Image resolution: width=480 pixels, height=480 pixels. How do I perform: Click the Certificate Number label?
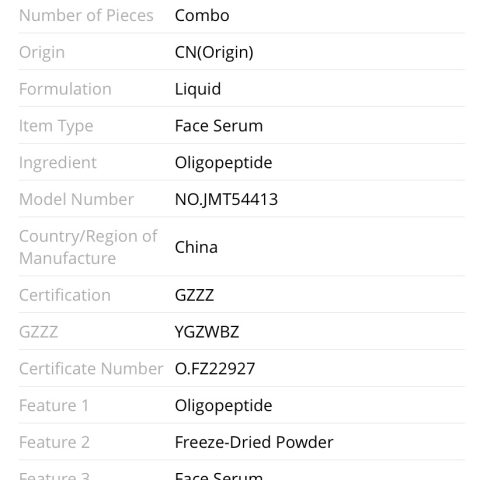click(91, 369)
